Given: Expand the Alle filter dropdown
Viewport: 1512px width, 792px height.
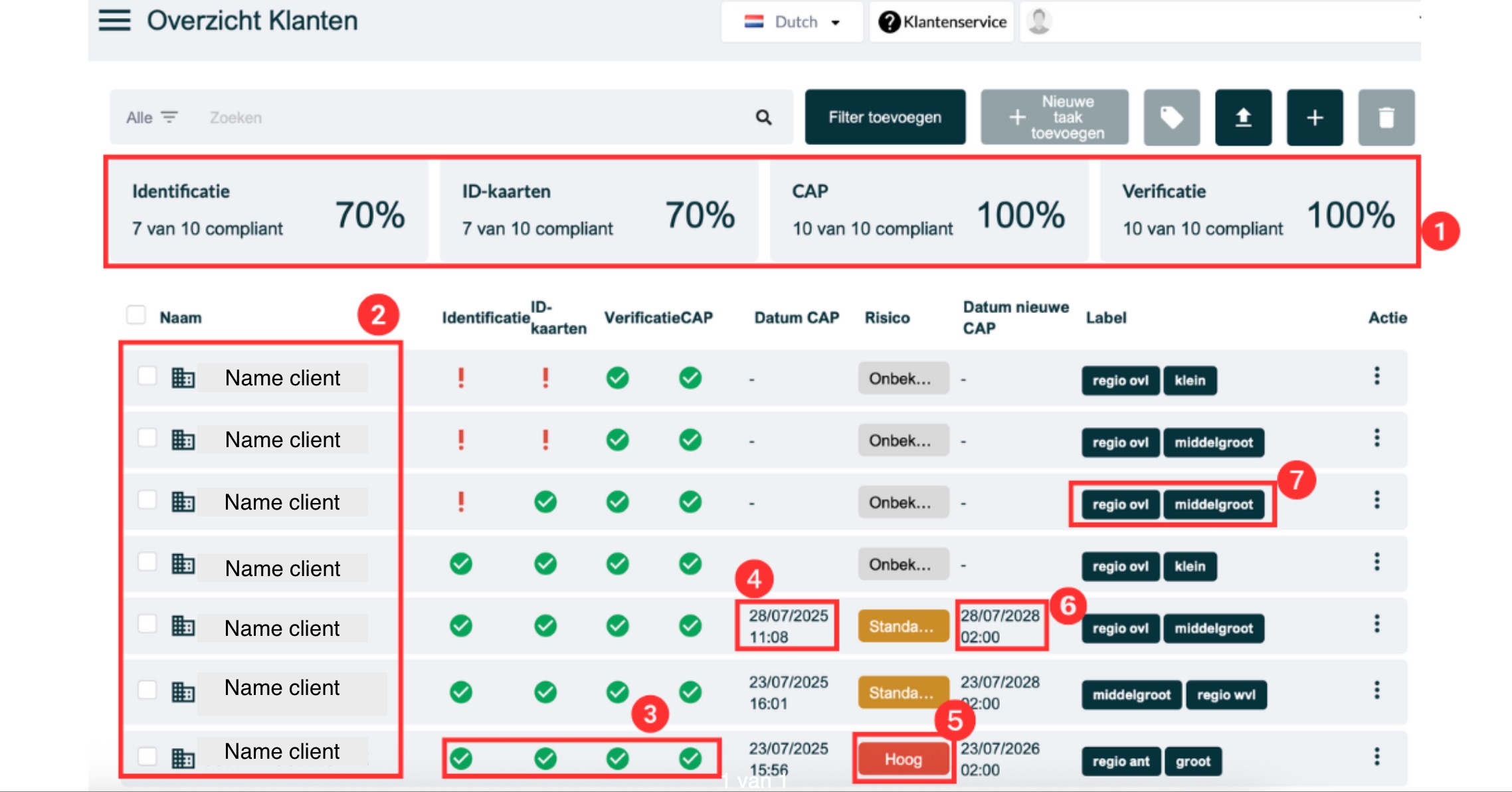Looking at the screenshot, I should [x=151, y=118].
